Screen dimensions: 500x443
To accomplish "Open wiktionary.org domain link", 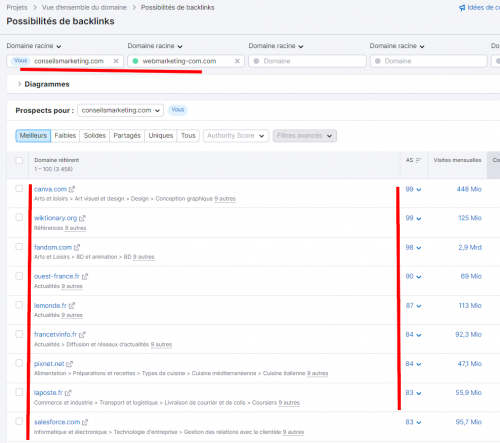I will point(55,218).
